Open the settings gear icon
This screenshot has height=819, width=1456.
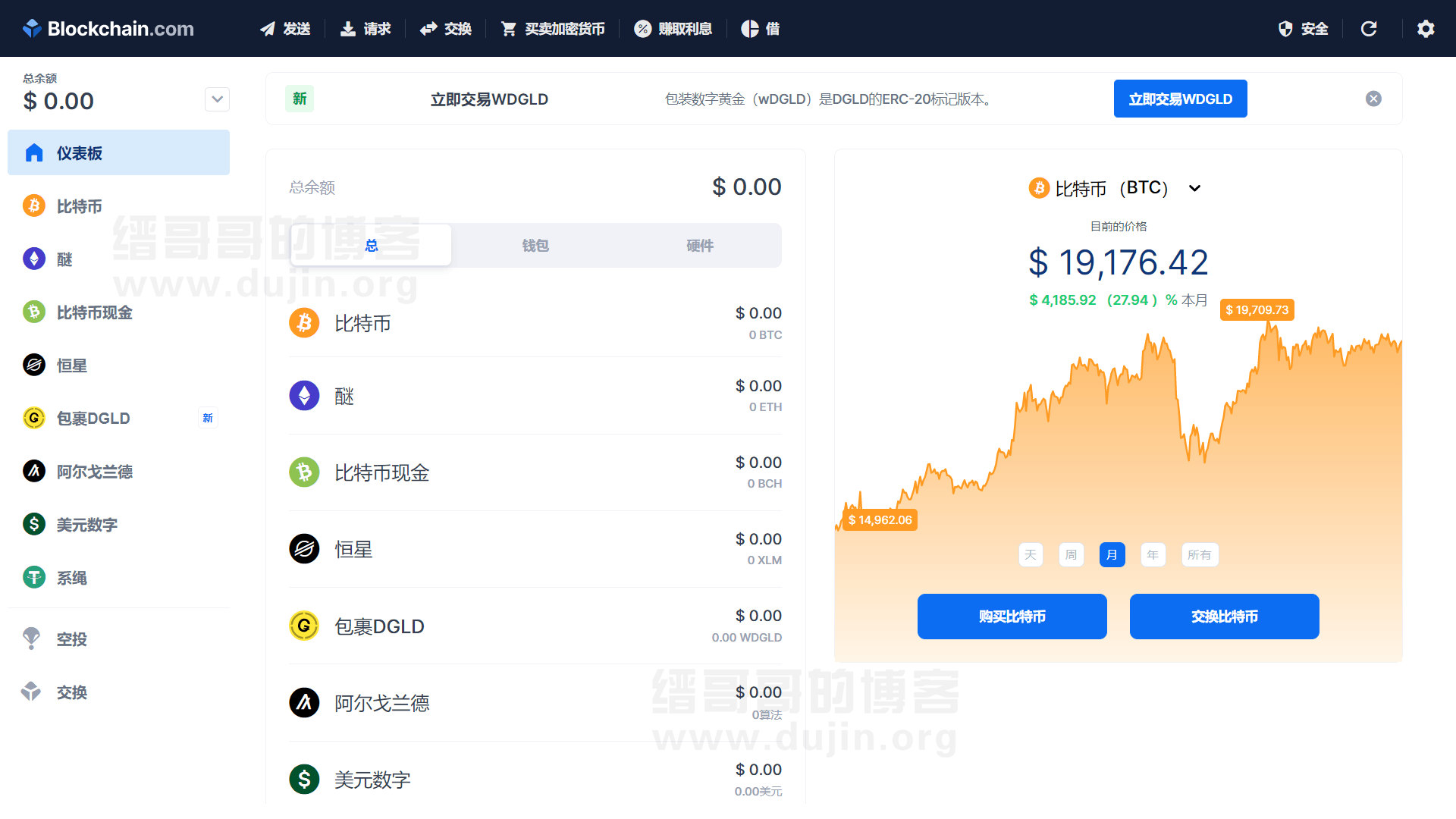(x=1426, y=29)
